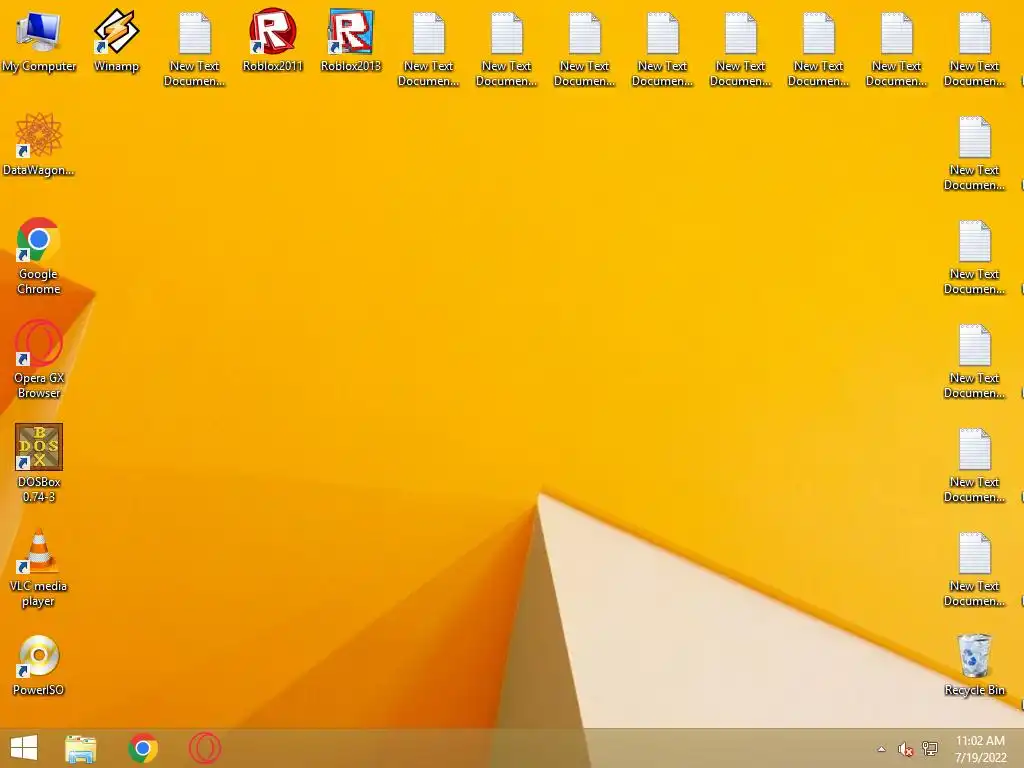Open the network status tray icon
The image size is (1024, 768).
929,749
